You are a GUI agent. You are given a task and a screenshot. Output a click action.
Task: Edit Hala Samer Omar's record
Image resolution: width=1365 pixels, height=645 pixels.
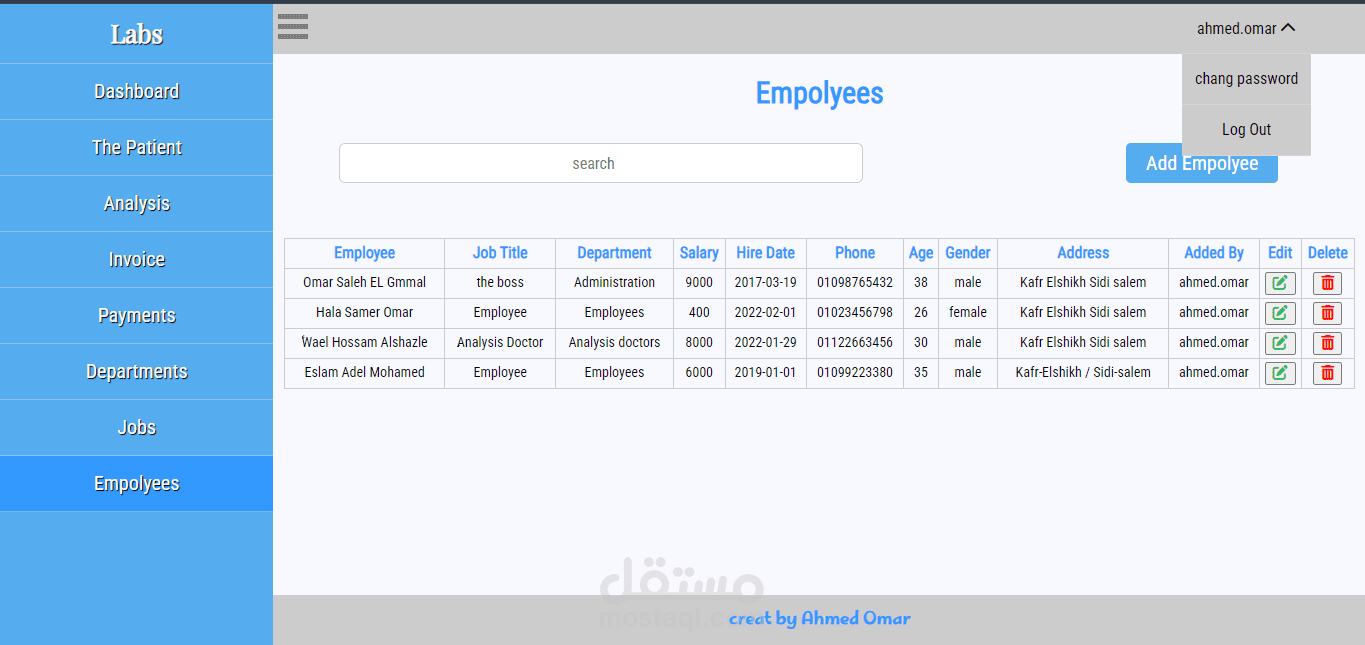(x=1280, y=313)
